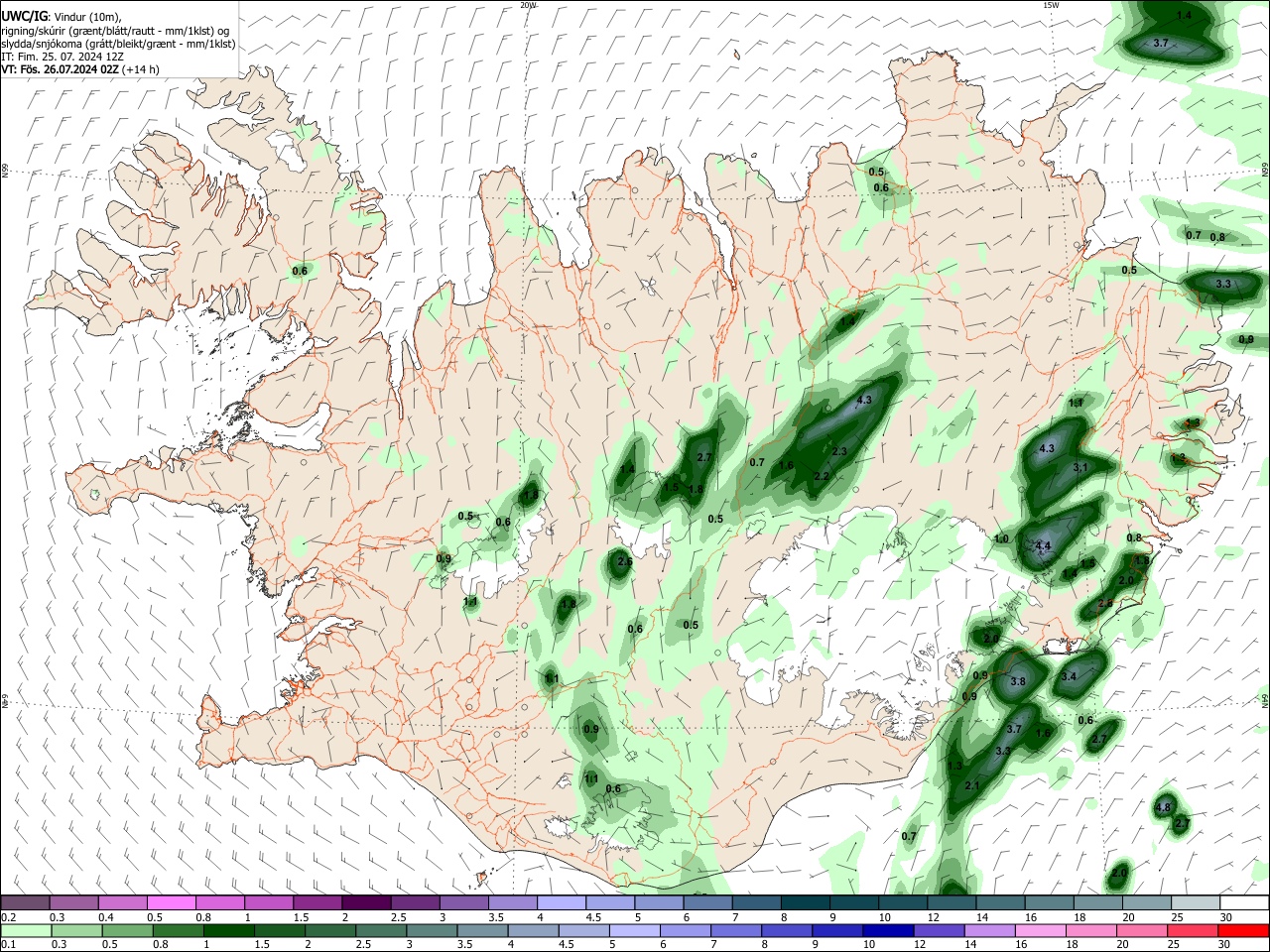Click the bright pink 0.5 swatch in the purple legend row
Screen dimensions: 1270x952
pos(171,902)
